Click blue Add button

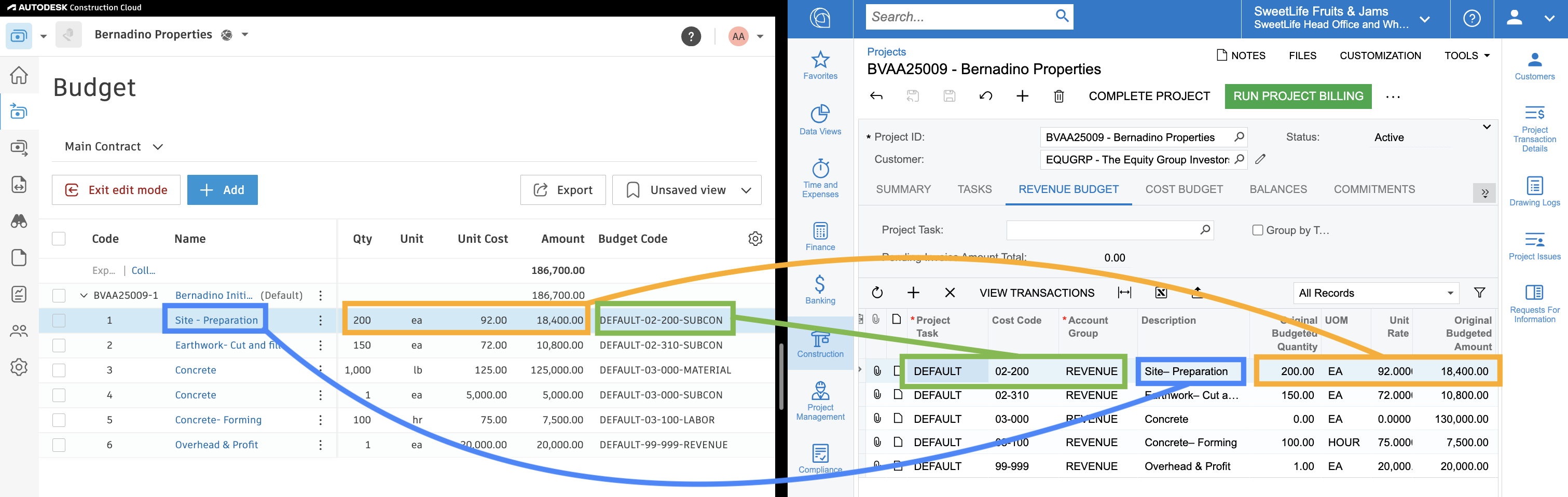(x=222, y=190)
